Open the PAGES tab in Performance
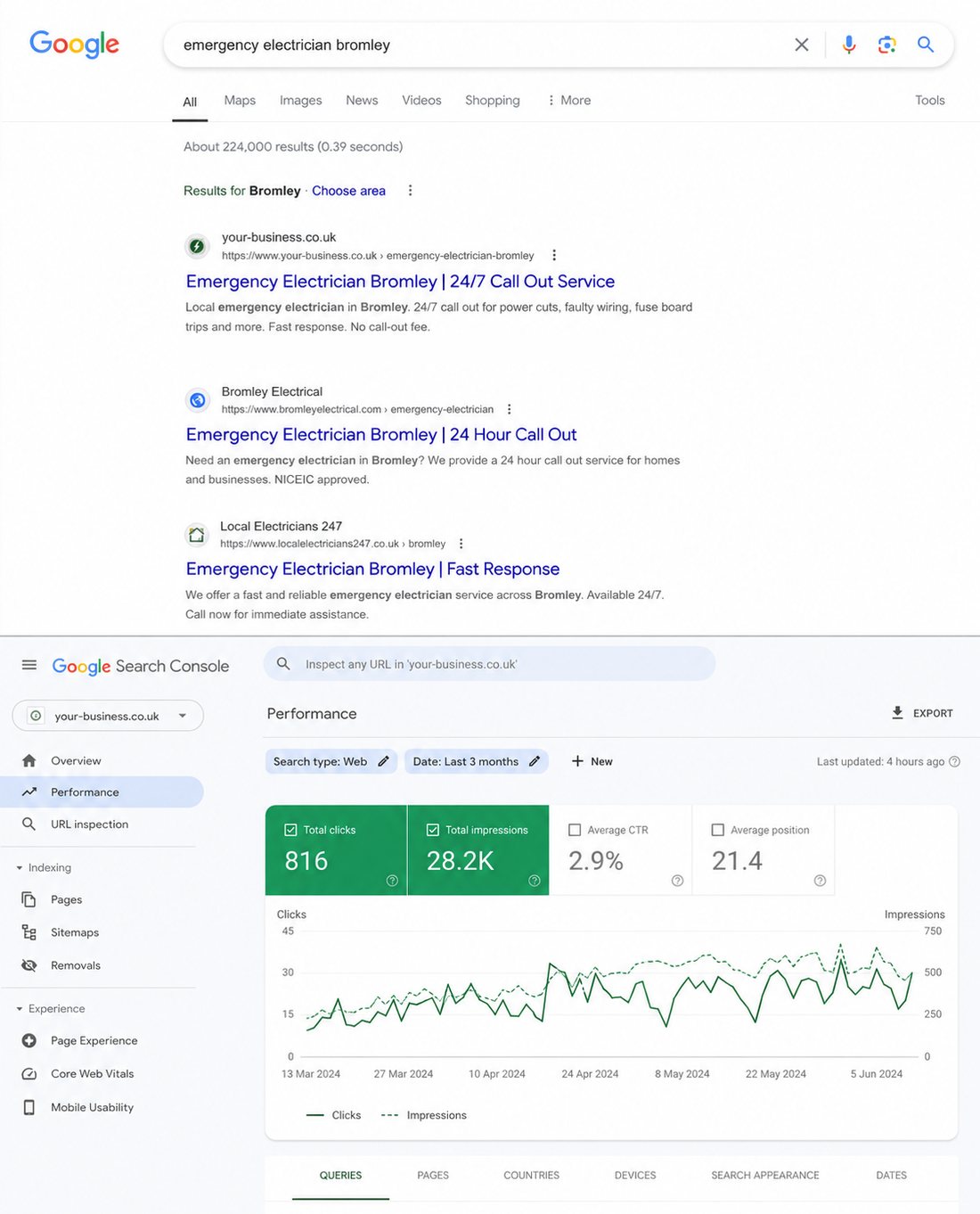The width and height of the screenshot is (980, 1214). point(433,1175)
